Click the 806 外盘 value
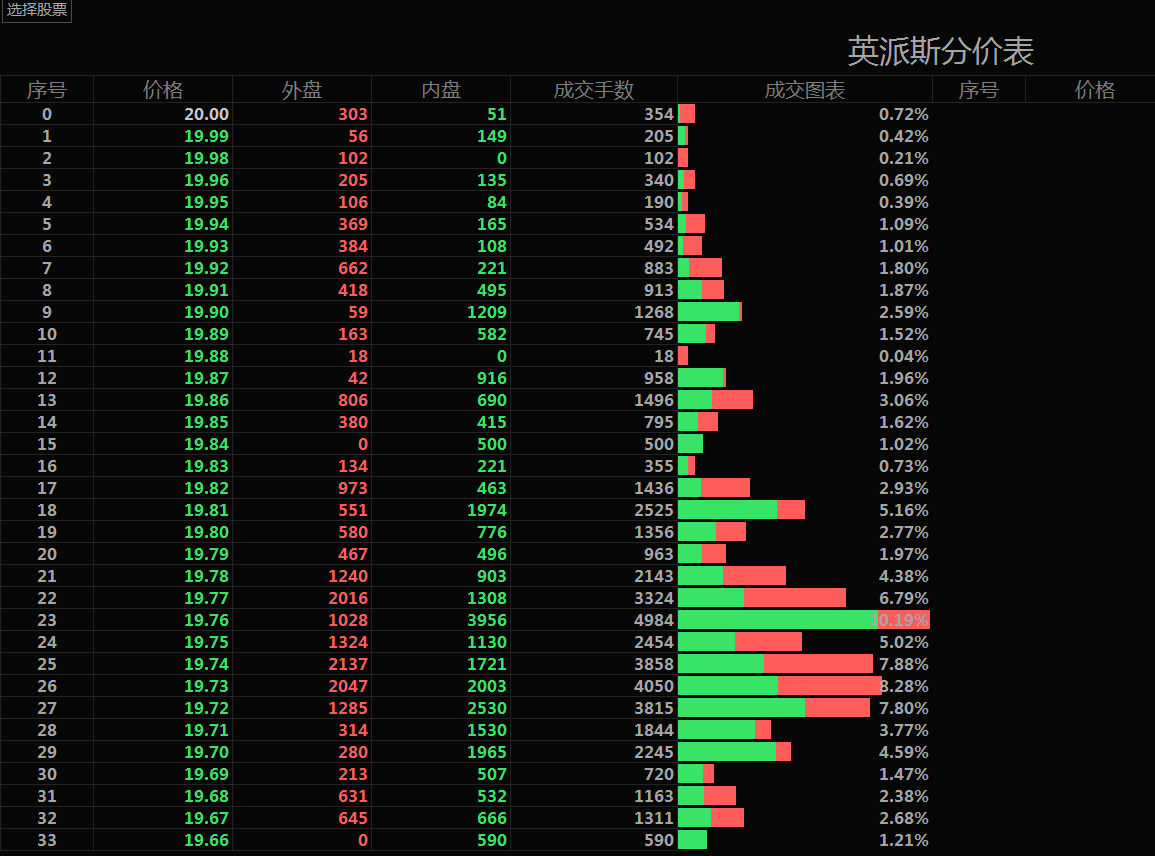The image size is (1155, 856). 353,400
